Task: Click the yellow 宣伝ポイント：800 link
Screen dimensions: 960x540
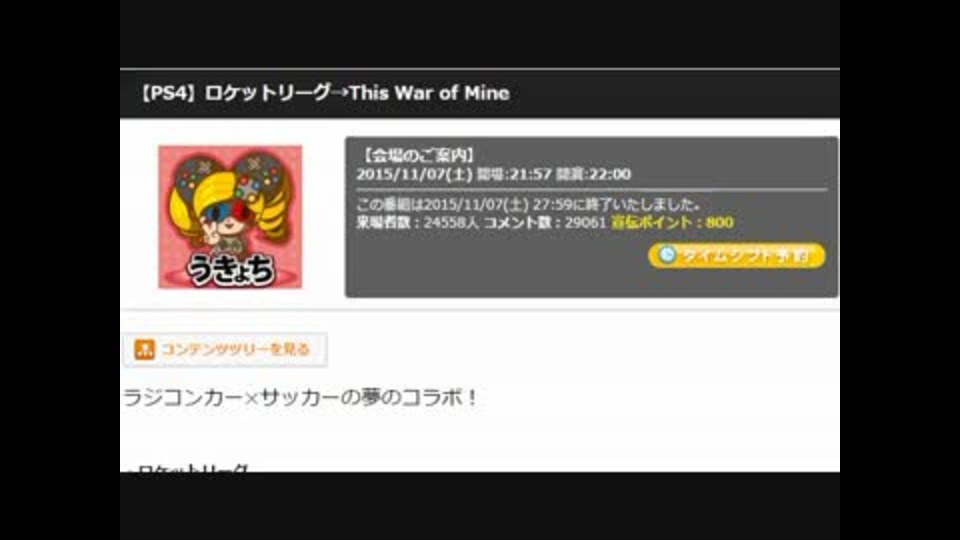Action: click(672, 222)
